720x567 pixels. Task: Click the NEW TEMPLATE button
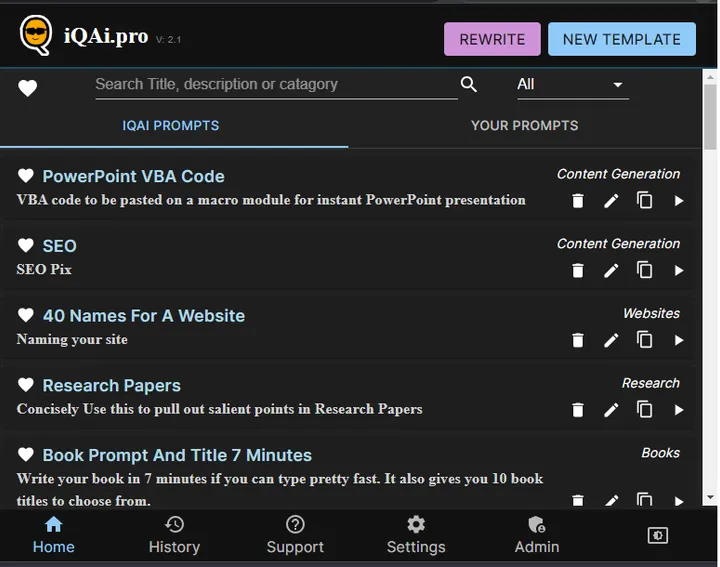(x=622, y=39)
